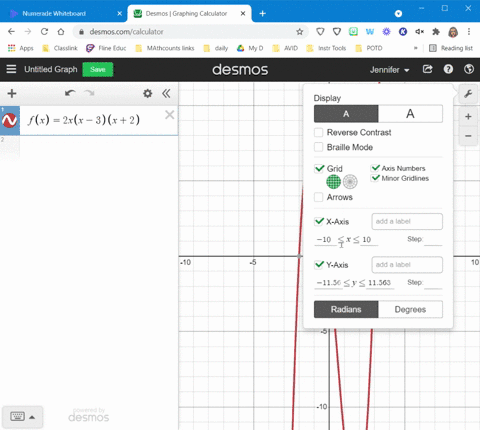Undo the last expression edit
The image size is (480, 430).
coord(70,93)
